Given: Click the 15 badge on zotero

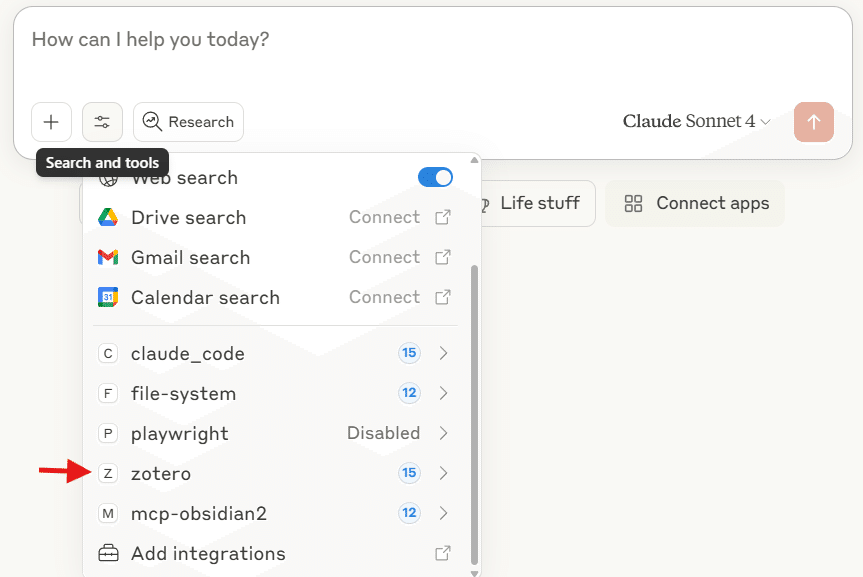Looking at the screenshot, I should coord(409,473).
